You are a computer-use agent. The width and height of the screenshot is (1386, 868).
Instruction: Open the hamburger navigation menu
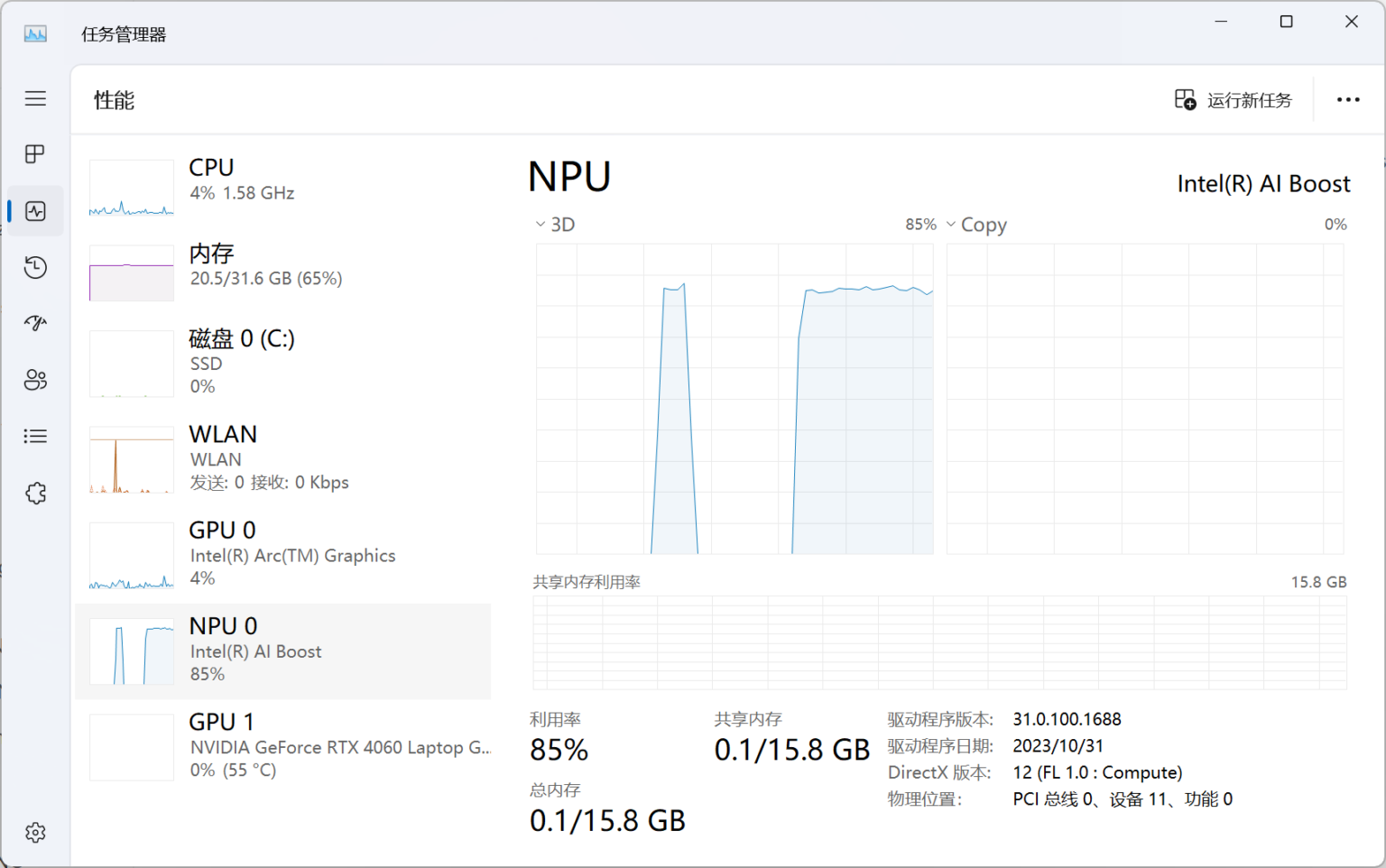point(35,98)
